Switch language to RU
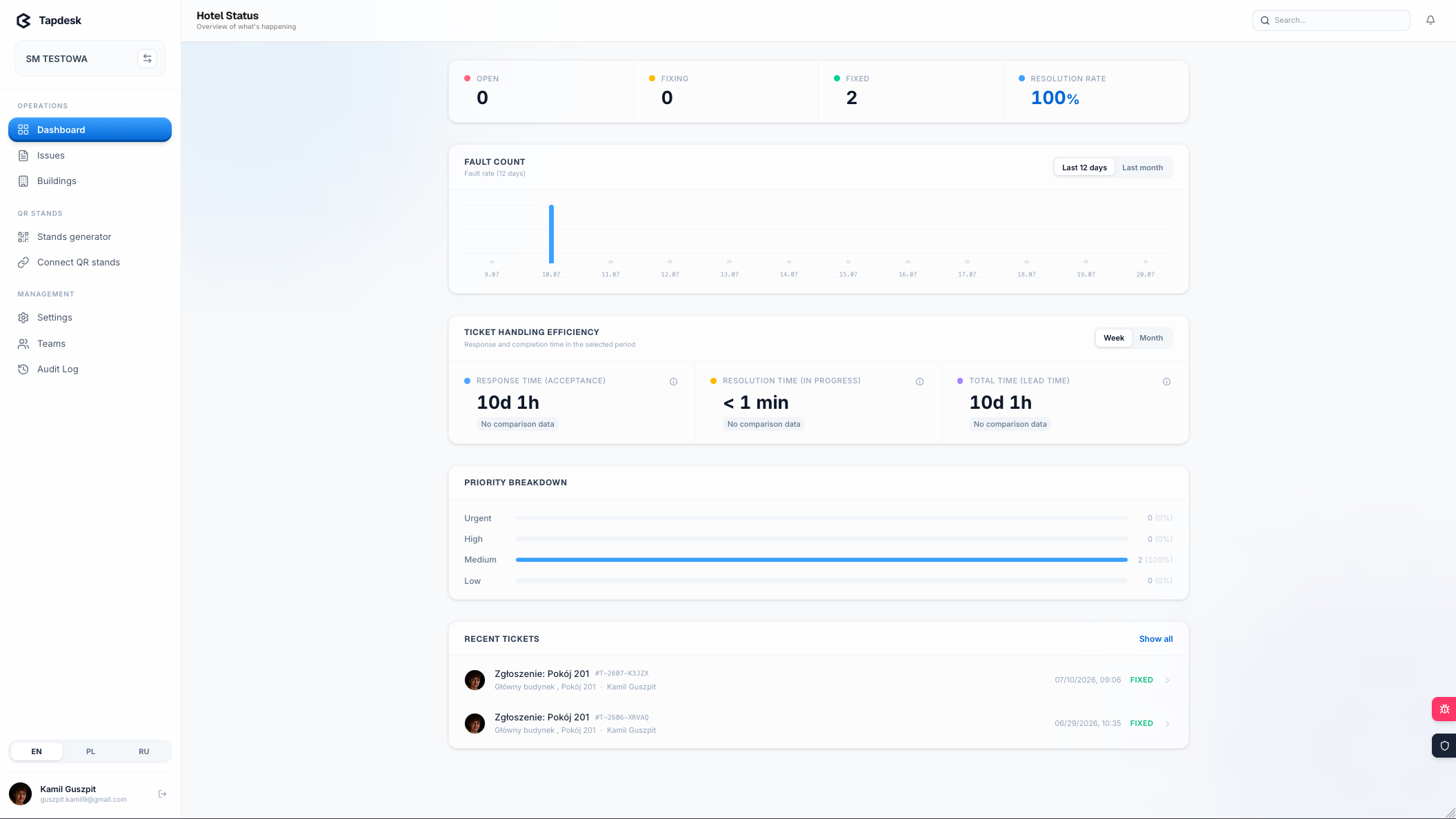The image size is (1456, 819). pos(143,751)
